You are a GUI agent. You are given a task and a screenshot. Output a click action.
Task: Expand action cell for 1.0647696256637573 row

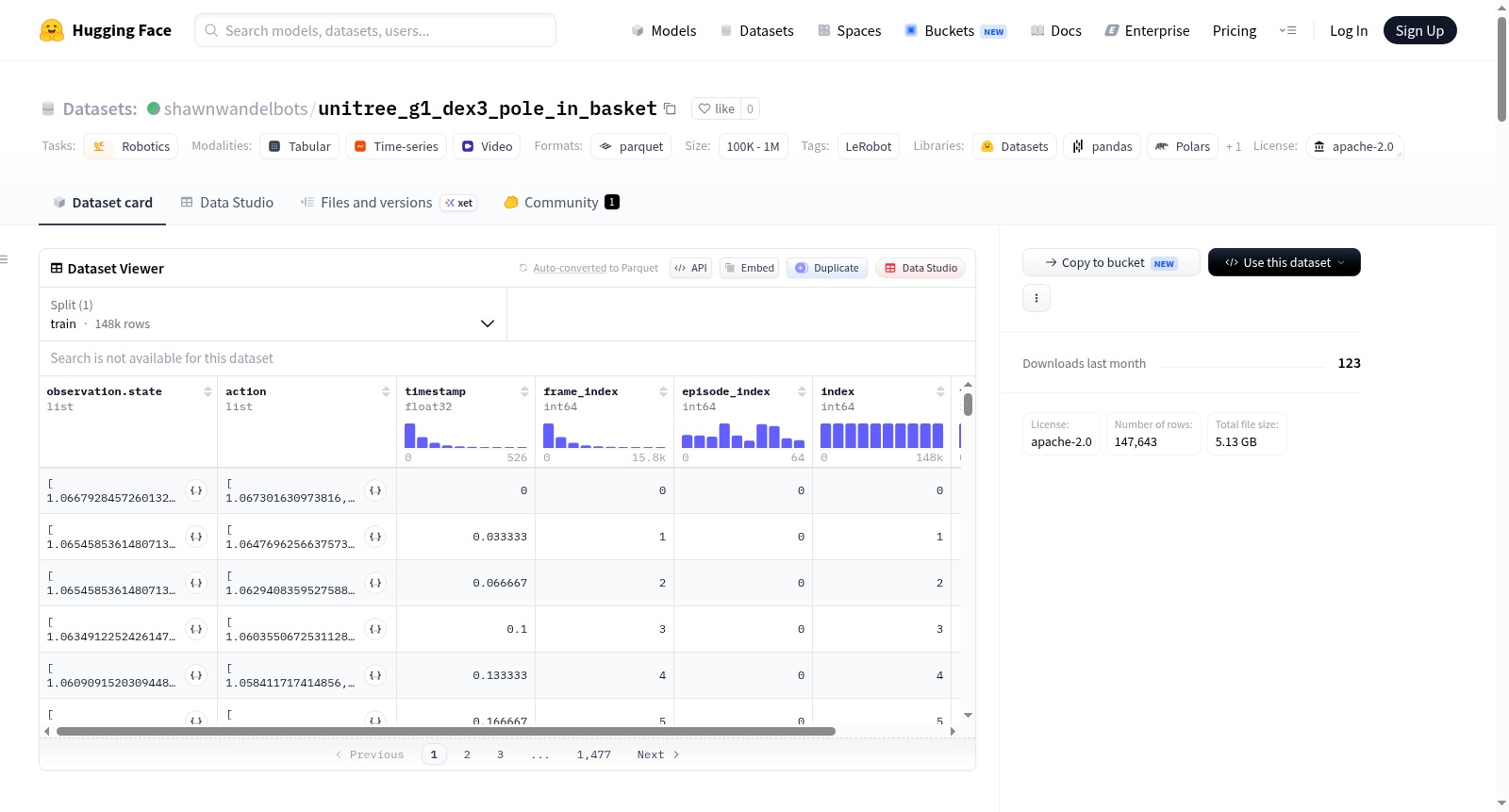point(375,537)
